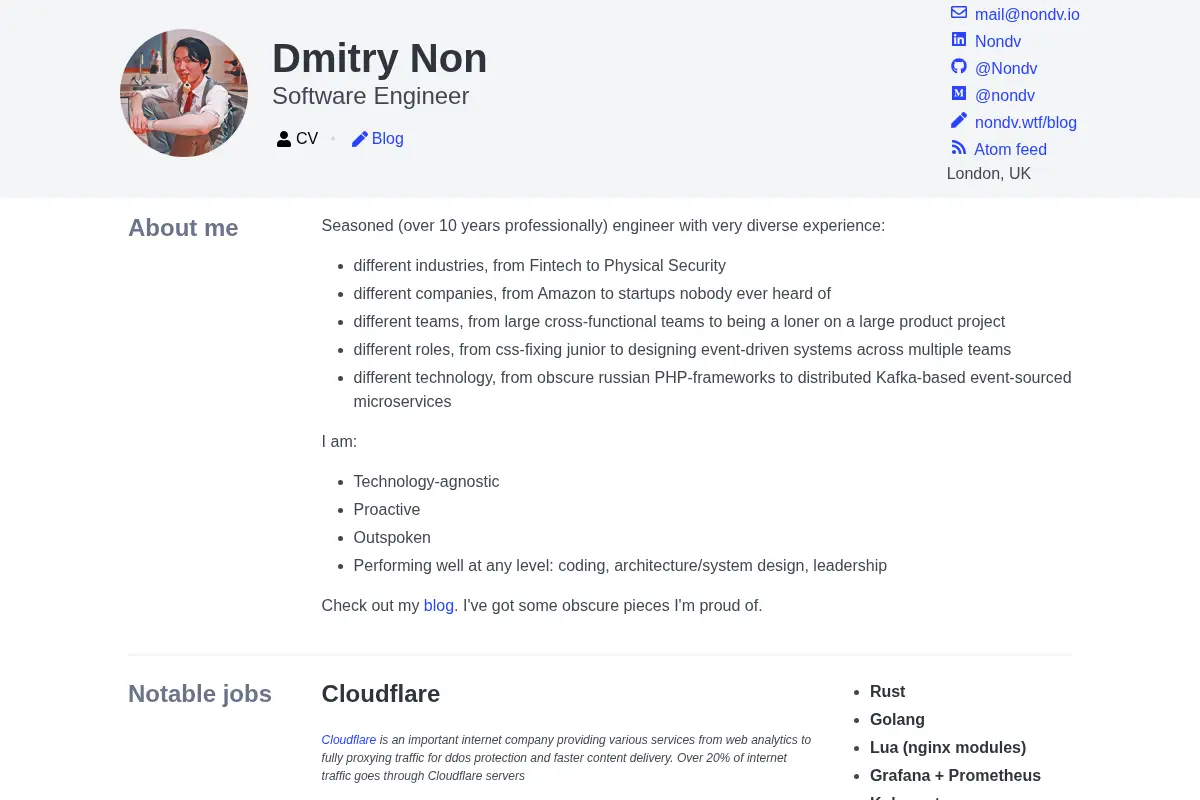
Task: Open the nondv.wtf/blog link
Action: point(1026,122)
